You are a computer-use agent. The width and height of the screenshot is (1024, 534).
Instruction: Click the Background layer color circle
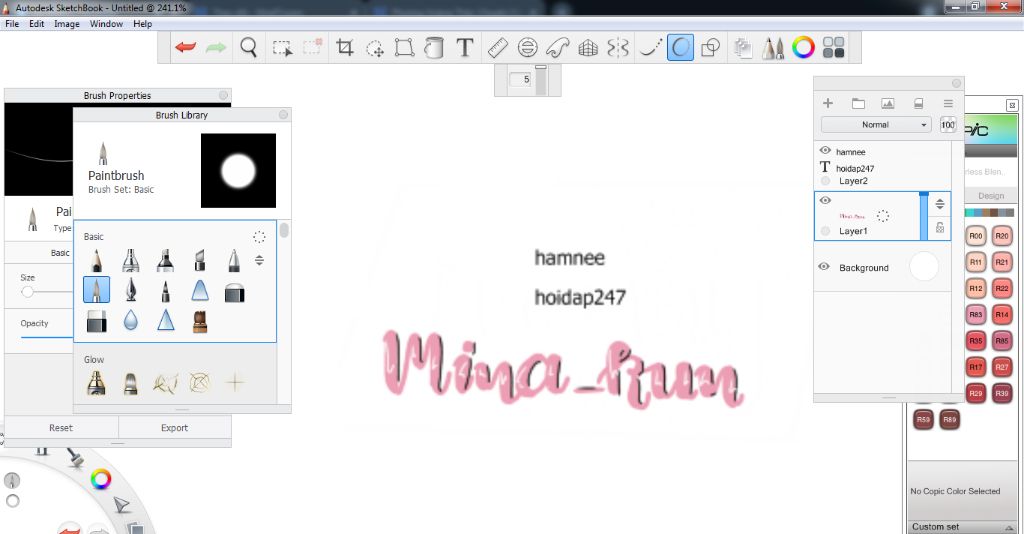pos(923,267)
